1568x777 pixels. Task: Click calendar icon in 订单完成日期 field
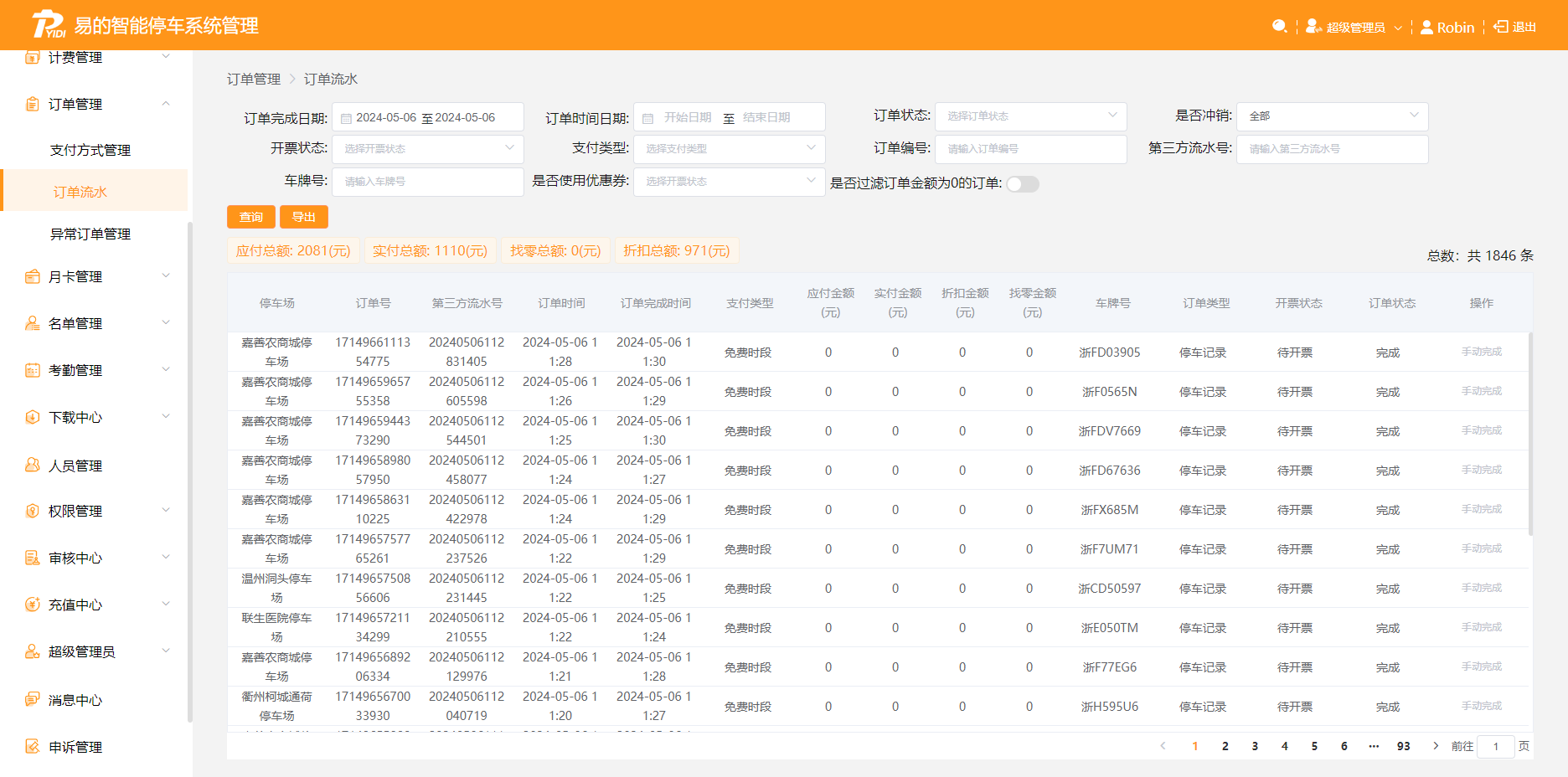(x=346, y=119)
